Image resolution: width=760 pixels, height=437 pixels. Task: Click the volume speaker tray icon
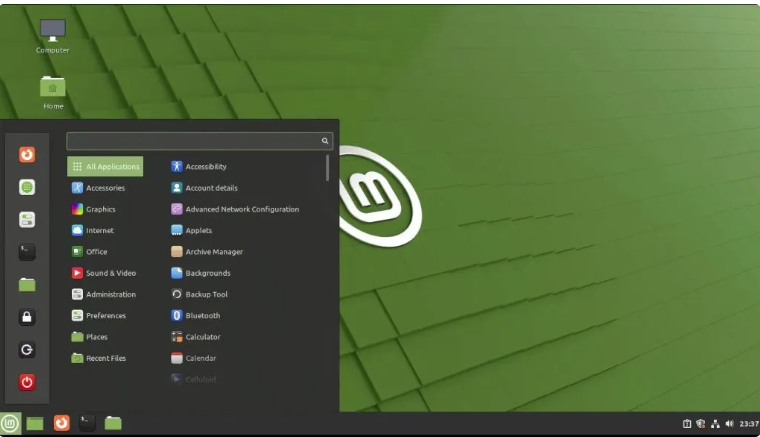coord(729,424)
